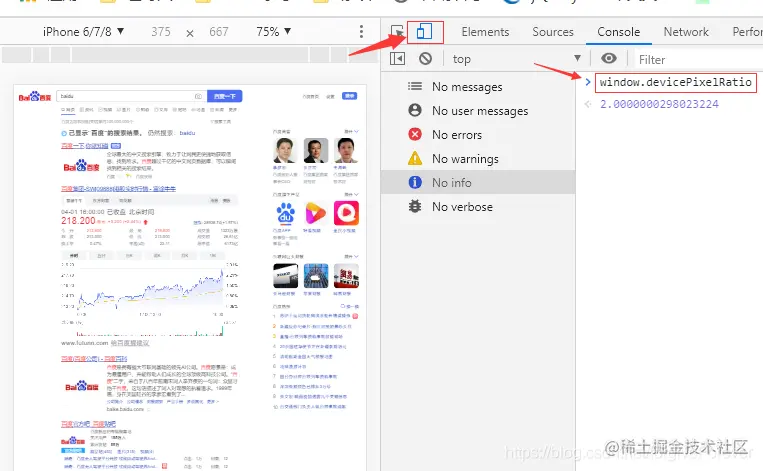
Task: Open the 75% zoom dropdown
Action: pyautogui.click(x=273, y=32)
